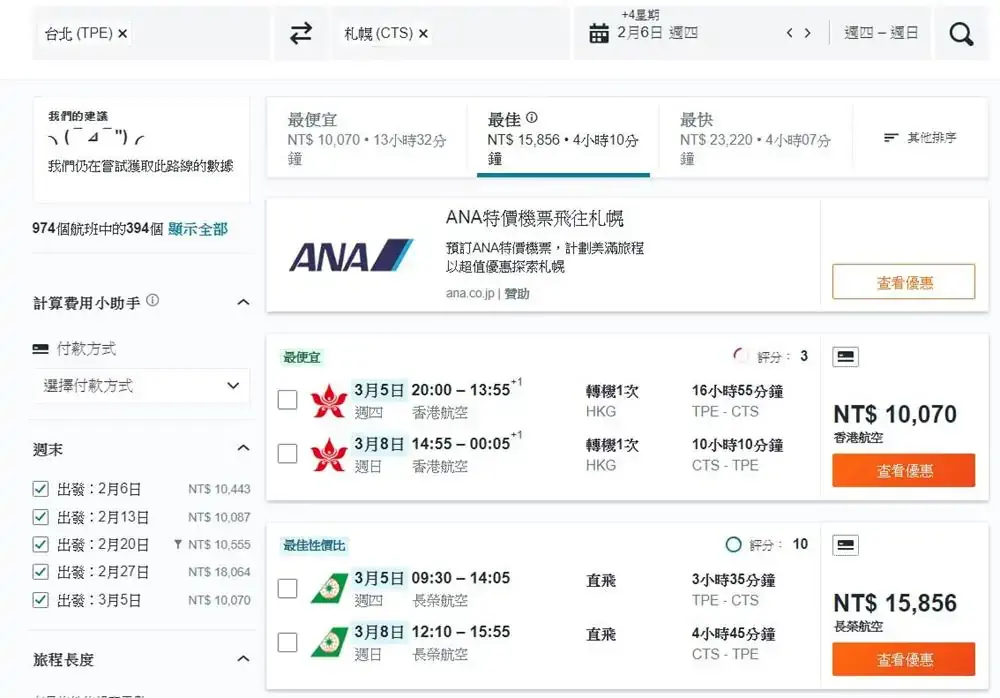Click ANA特價機票飛往札幌 ad headline

(x=534, y=218)
